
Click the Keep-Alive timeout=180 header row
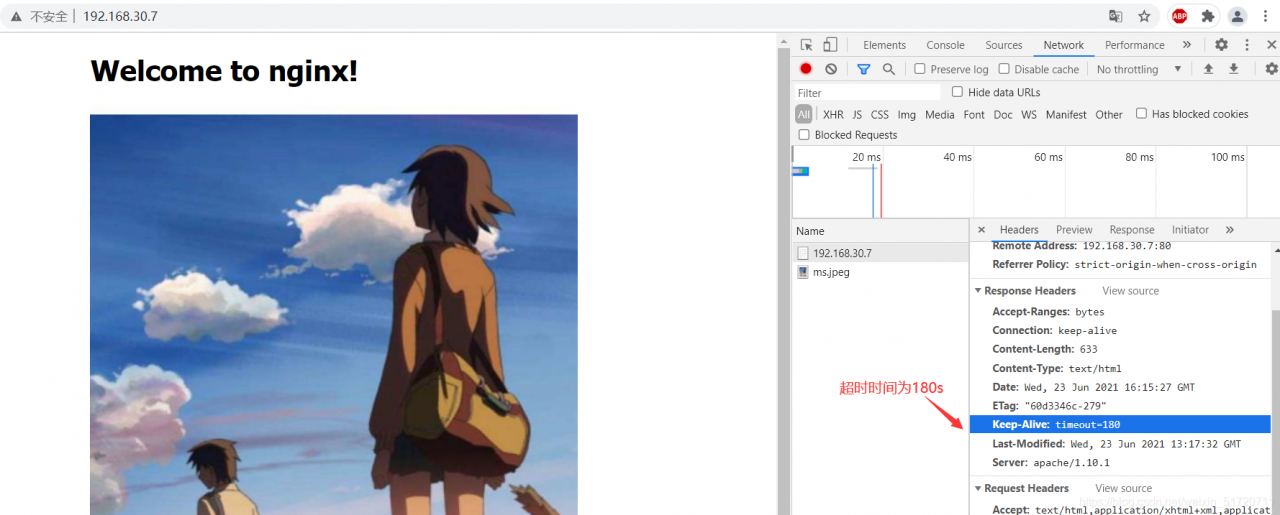(1120, 425)
